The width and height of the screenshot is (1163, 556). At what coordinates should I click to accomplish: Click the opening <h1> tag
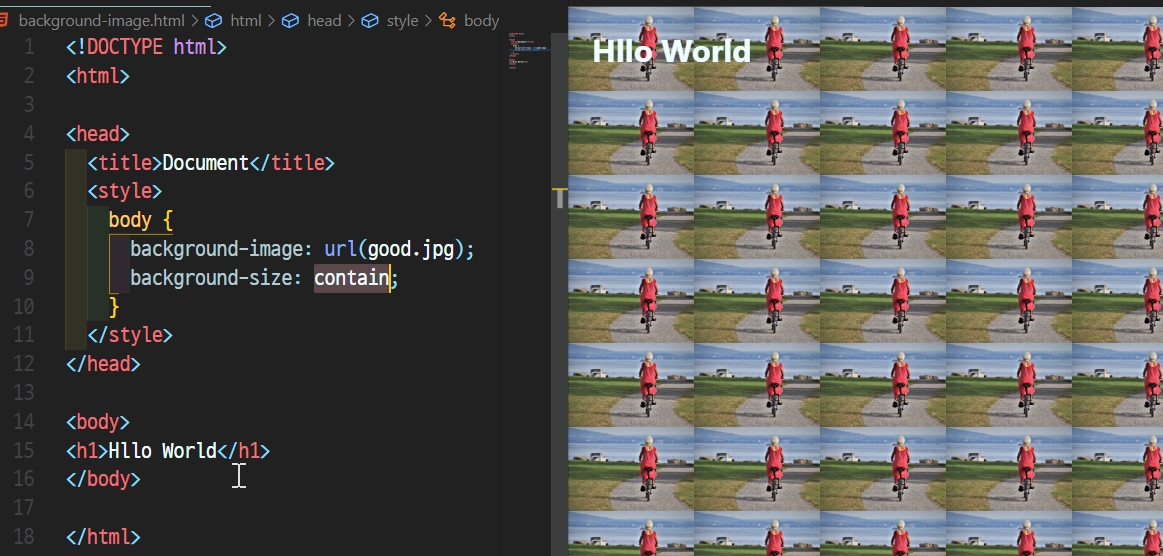[88, 451]
